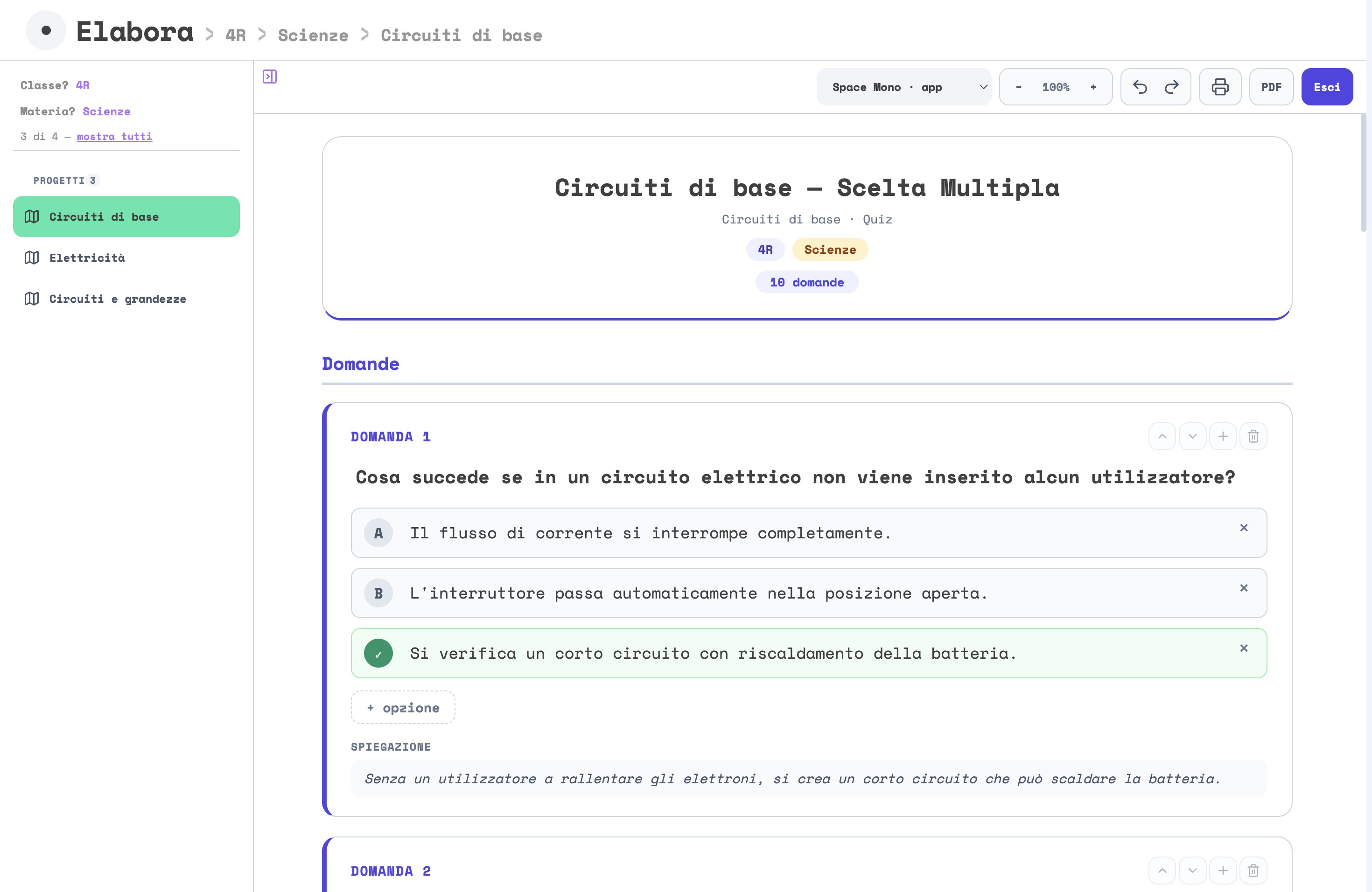
Task: Change the Materia filter value Scienze
Action: pos(107,111)
